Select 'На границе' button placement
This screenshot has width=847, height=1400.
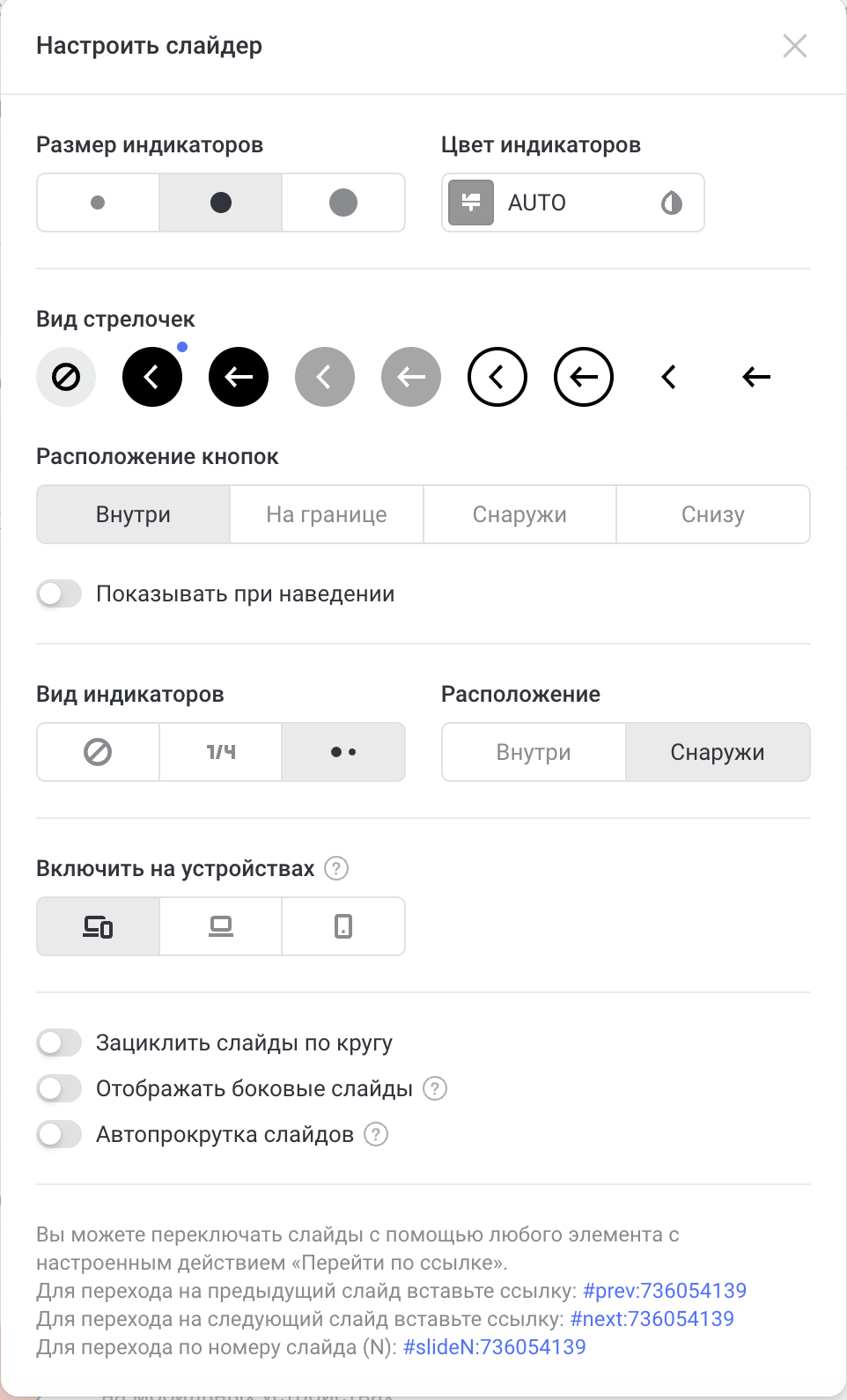pyautogui.click(x=327, y=514)
